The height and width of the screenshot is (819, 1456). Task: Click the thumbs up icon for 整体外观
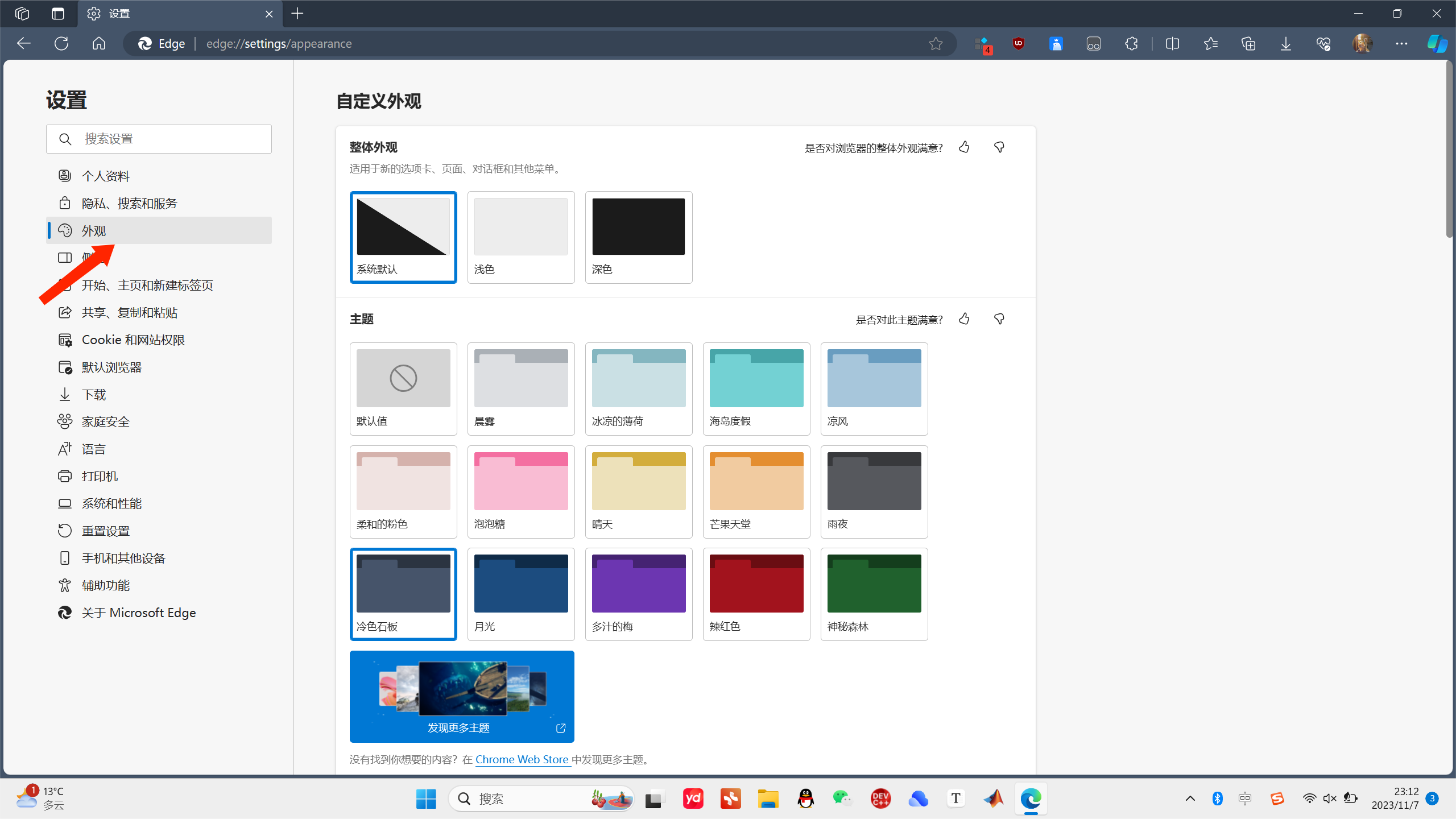tap(964, 147)
